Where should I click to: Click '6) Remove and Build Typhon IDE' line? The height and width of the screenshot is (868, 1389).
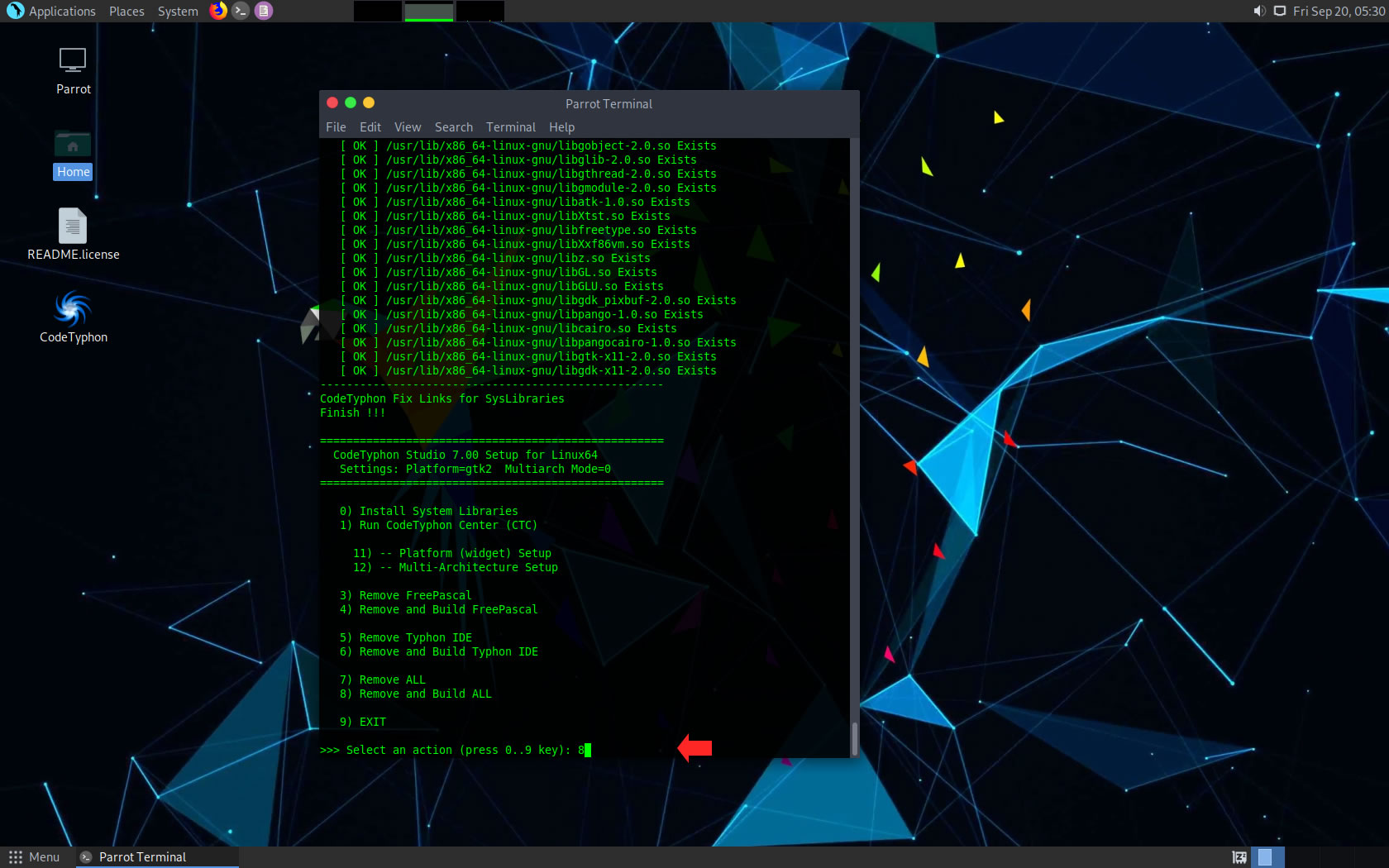pyautogui.click(x=439, y=652)
